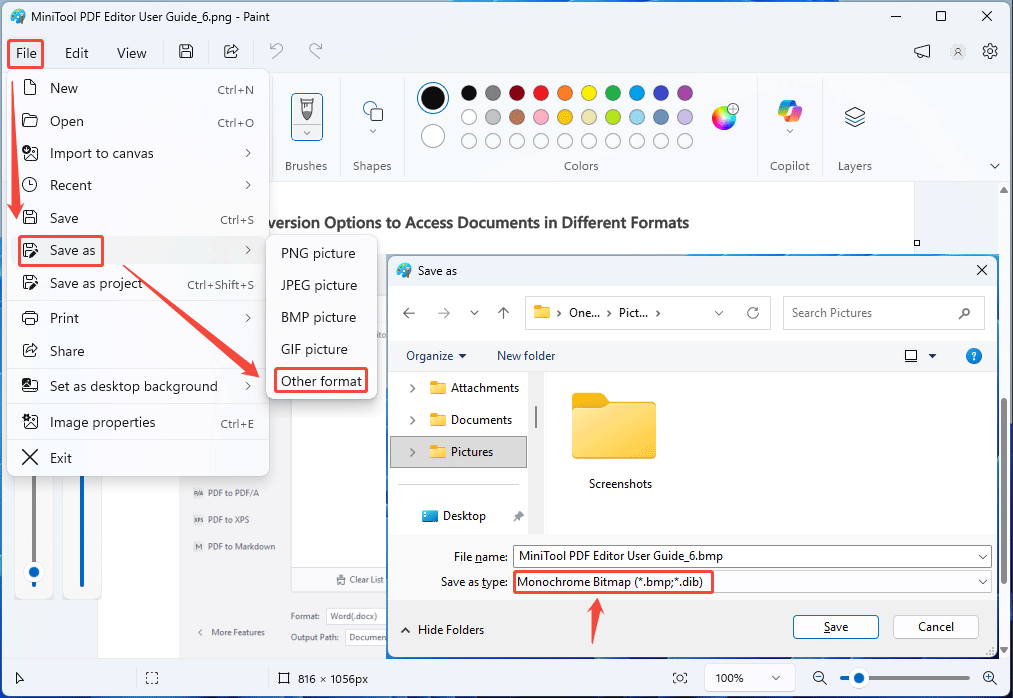Click the Refresh icon in address bar
1013x698 pixels.
753,313
